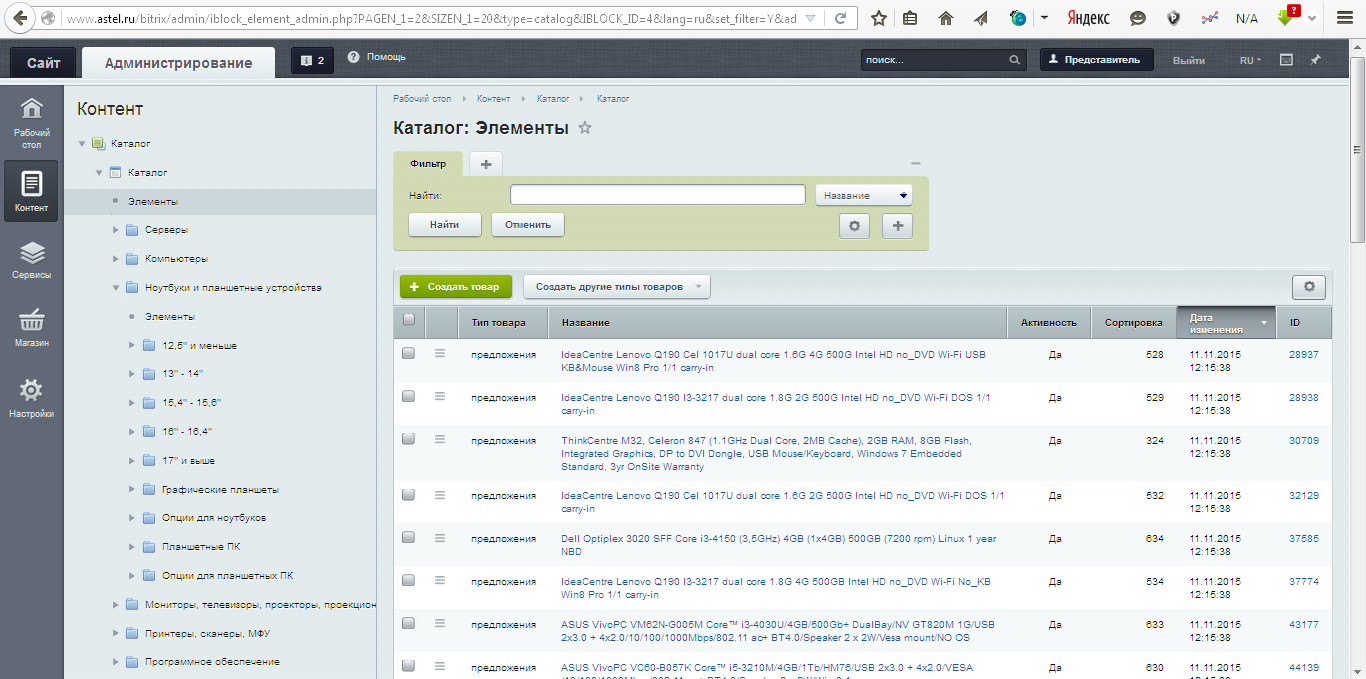Sort by Название column header

point(778,322)
